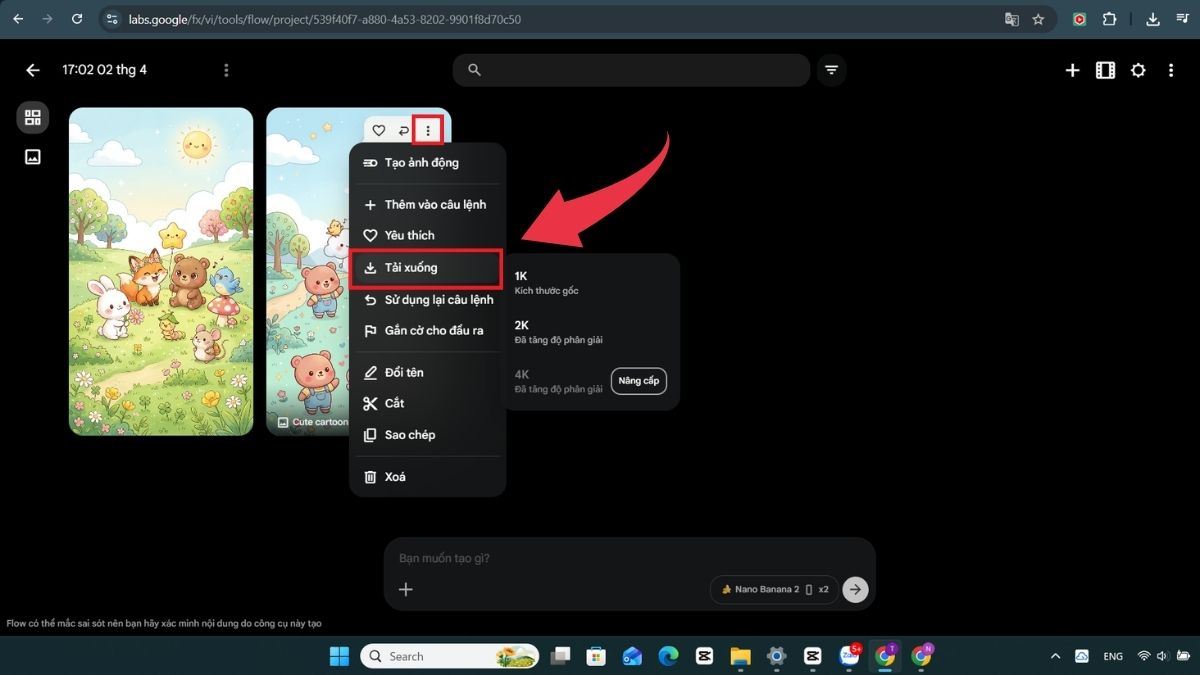Image resolution: width=1200 pixels, height=675 pixels.
Task: Select "Tải xuống" in the context menu
Action: [412, 267]
